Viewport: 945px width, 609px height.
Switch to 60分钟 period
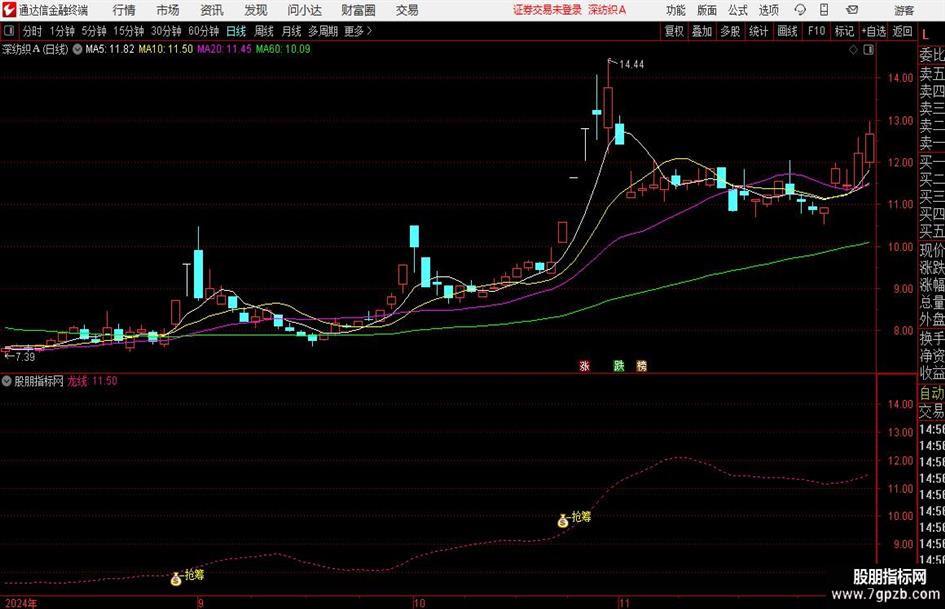click(x=204, y=31)
